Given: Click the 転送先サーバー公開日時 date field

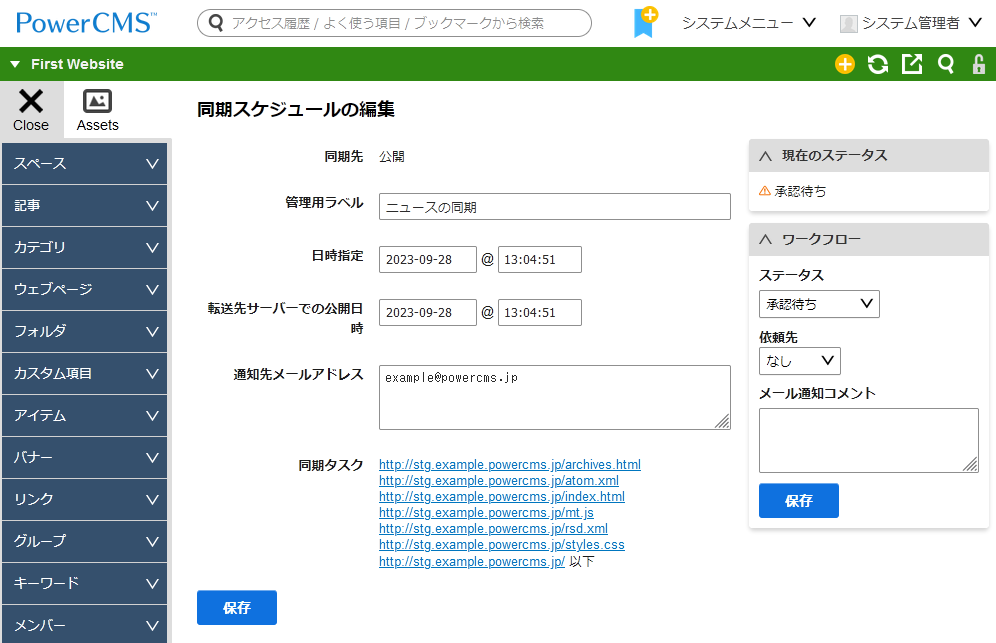Looking at the screenshot, I should tap(427, 313).
